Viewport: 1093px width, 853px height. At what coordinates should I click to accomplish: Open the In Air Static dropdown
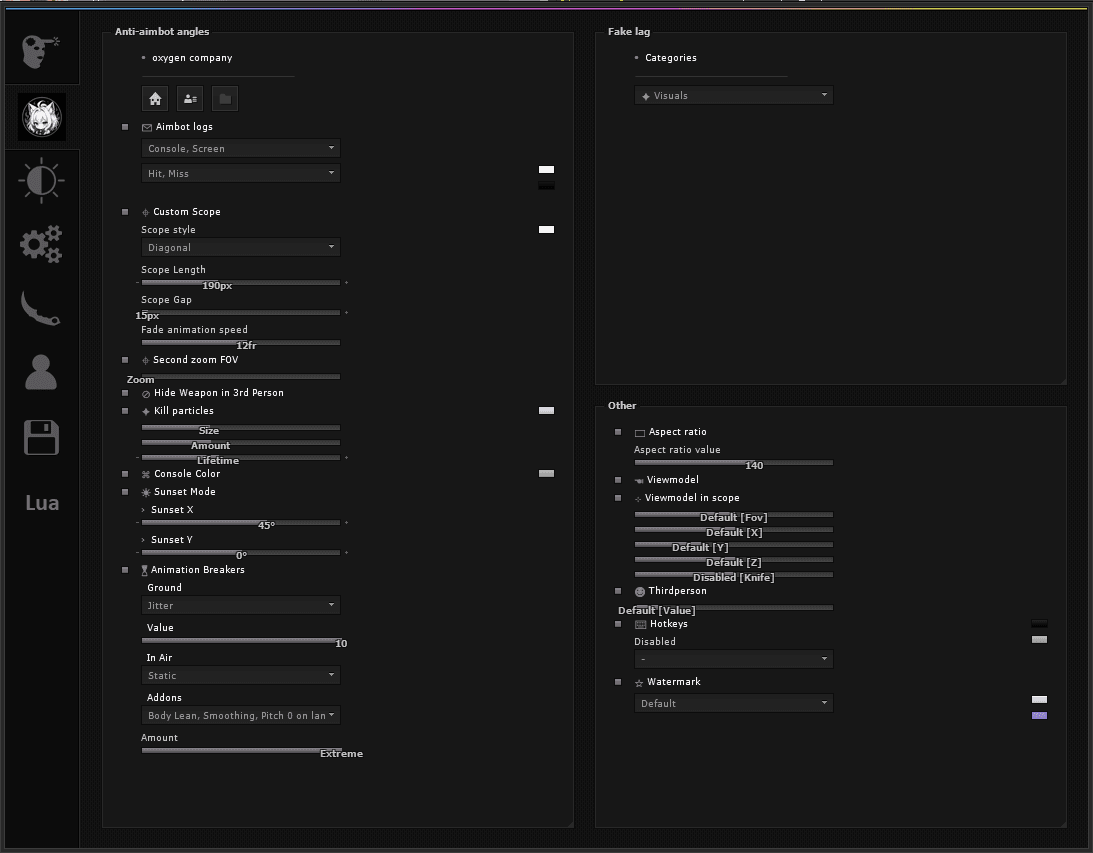pyautogui.click(x=241, y=675)
